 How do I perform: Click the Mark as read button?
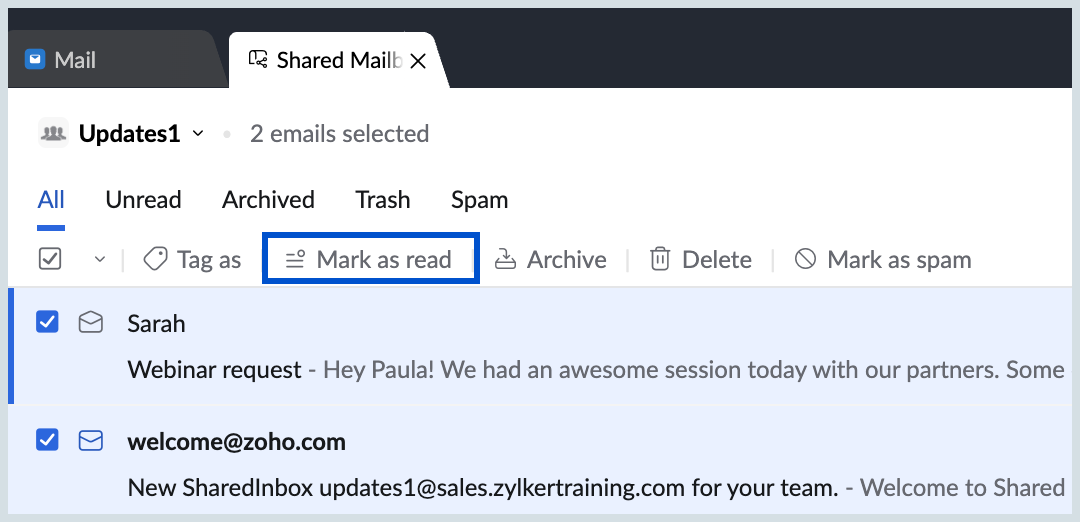(371, 259)
